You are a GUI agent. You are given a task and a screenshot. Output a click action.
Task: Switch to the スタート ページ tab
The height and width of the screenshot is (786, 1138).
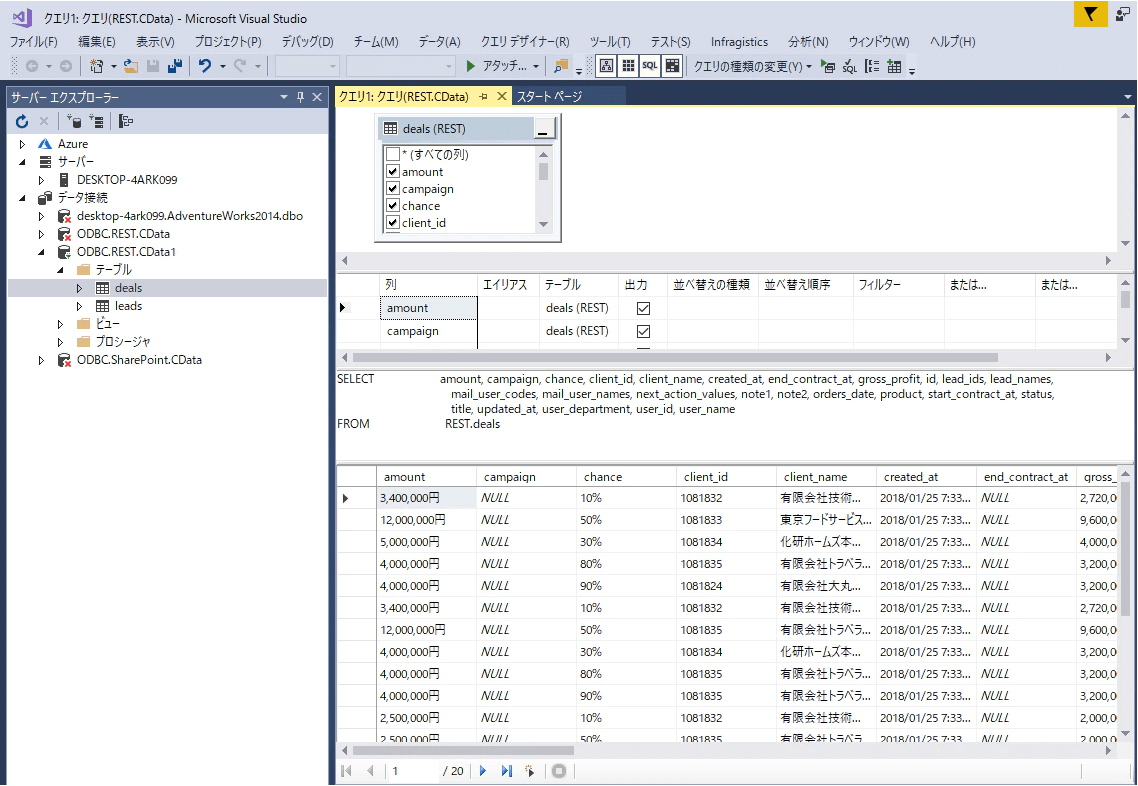click(549, 96)
